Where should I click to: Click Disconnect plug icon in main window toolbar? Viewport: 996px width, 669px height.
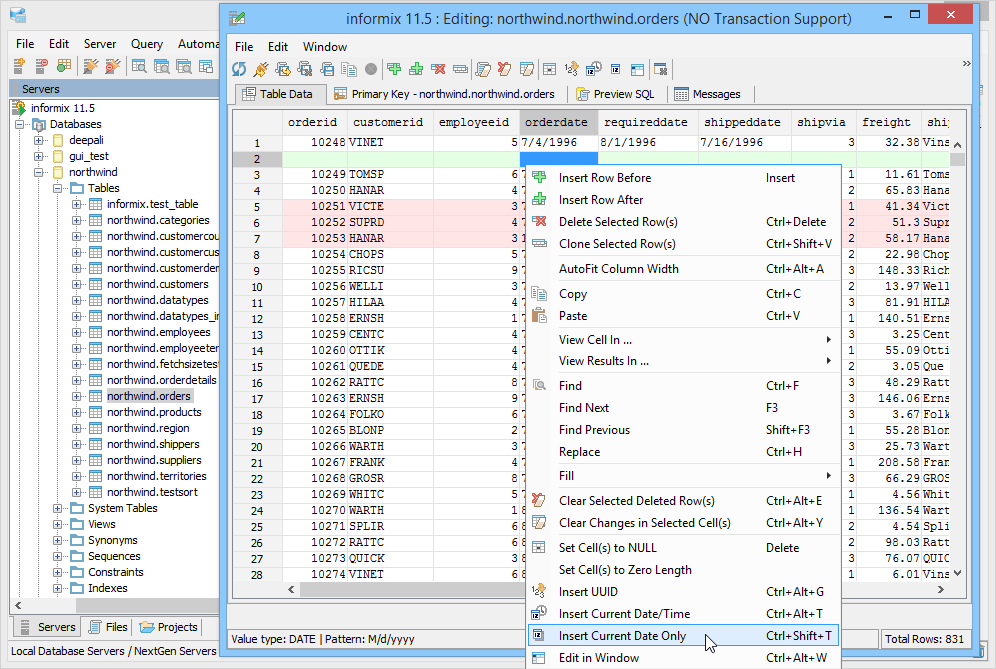[112, 66]
